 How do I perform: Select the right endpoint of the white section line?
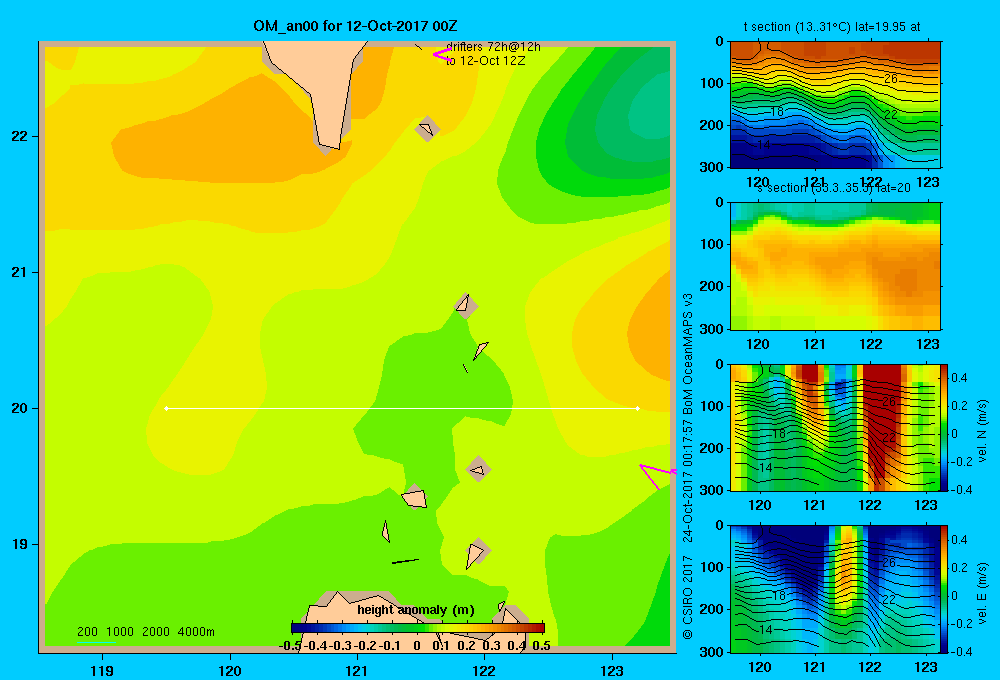(x=637, y=408)
